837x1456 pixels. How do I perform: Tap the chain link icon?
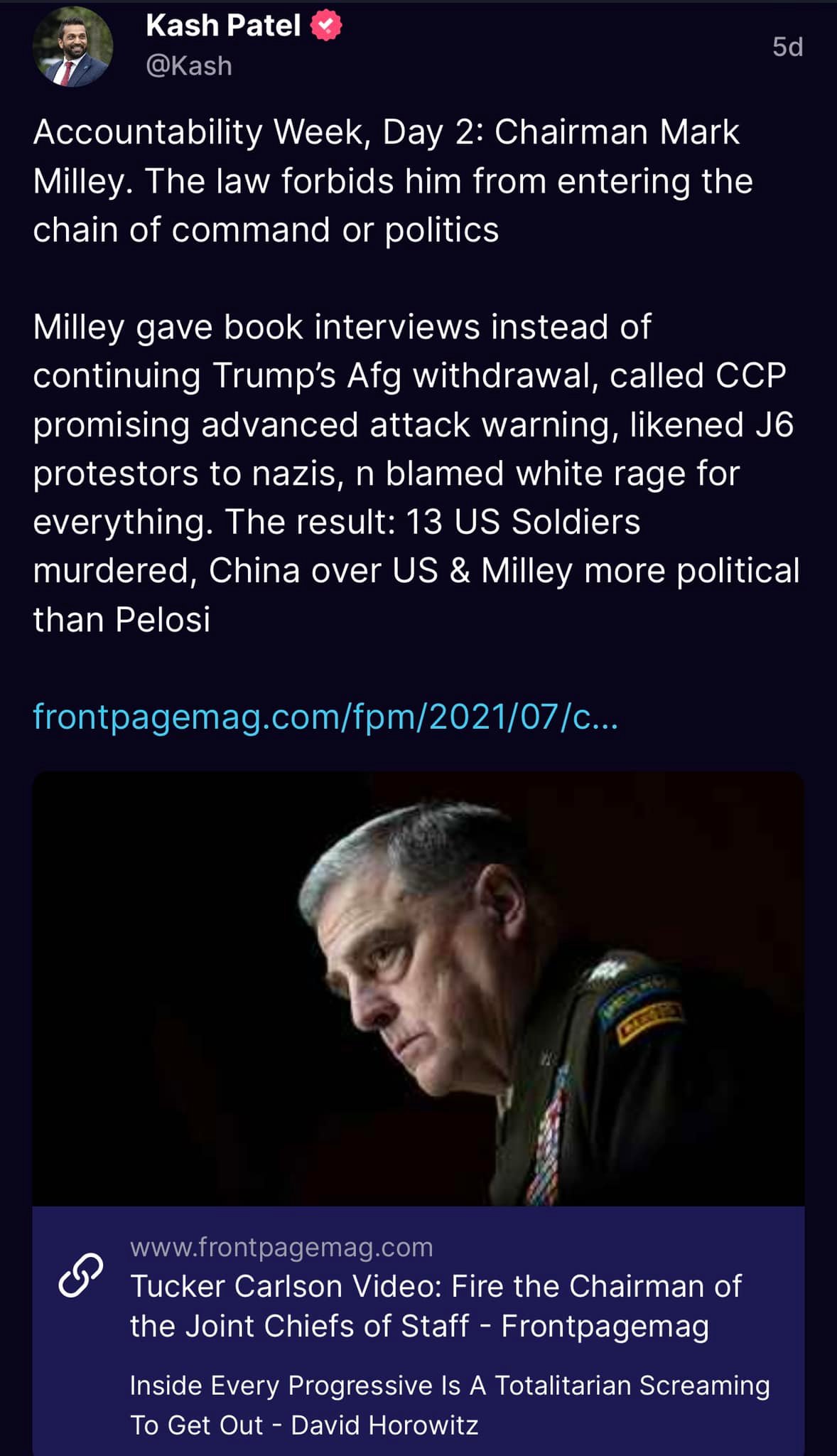click(80, 1276)
